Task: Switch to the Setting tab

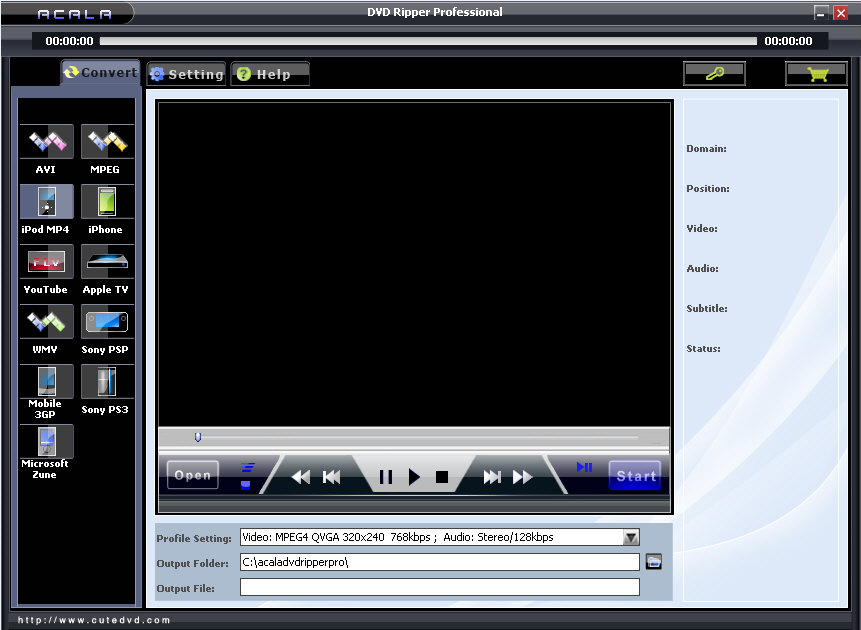Action: tap(186, 74)
